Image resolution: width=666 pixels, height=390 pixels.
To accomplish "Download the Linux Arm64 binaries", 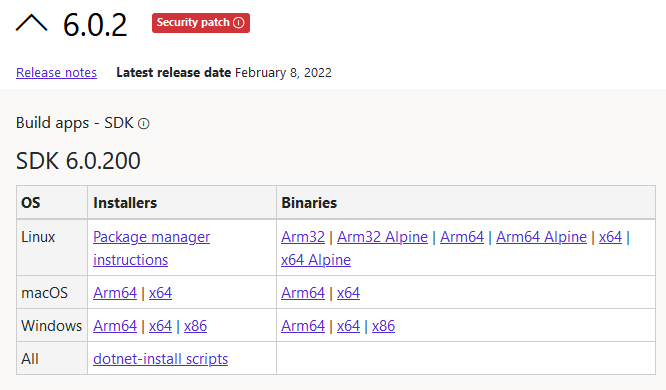I will coord(462,237).
